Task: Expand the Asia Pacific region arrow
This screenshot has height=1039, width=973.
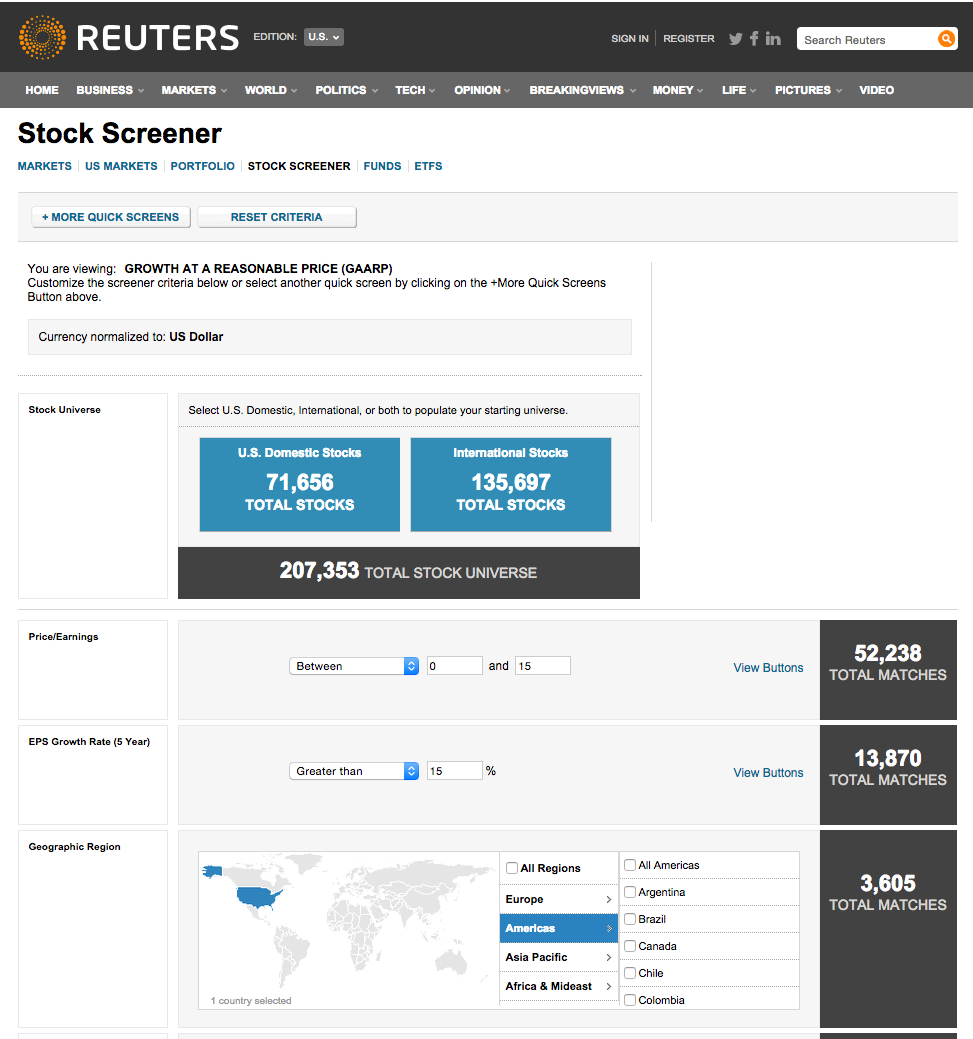Action: [608, 957]
